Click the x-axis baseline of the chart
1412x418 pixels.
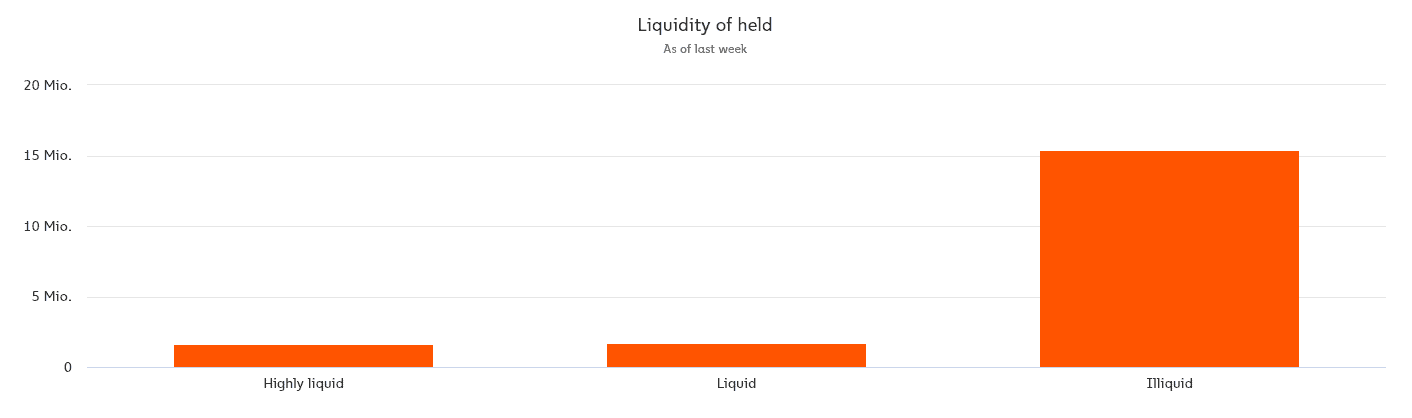tap(520, 367)
